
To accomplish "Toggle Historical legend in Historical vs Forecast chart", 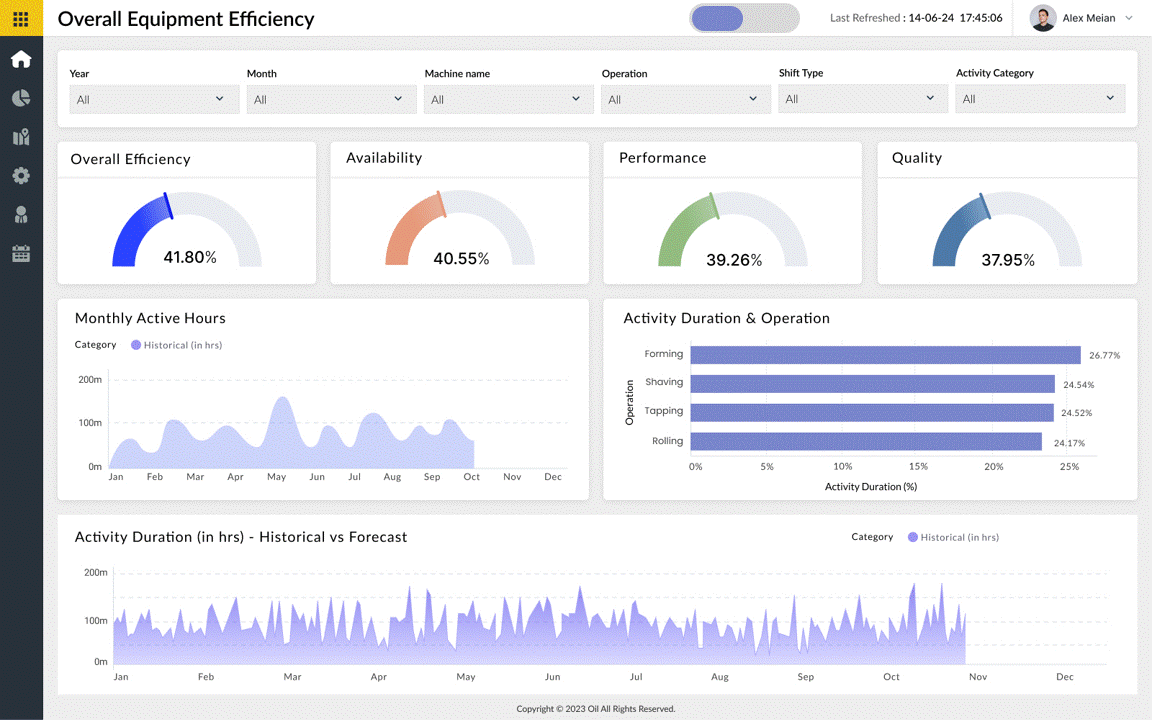I will (953, 537).
